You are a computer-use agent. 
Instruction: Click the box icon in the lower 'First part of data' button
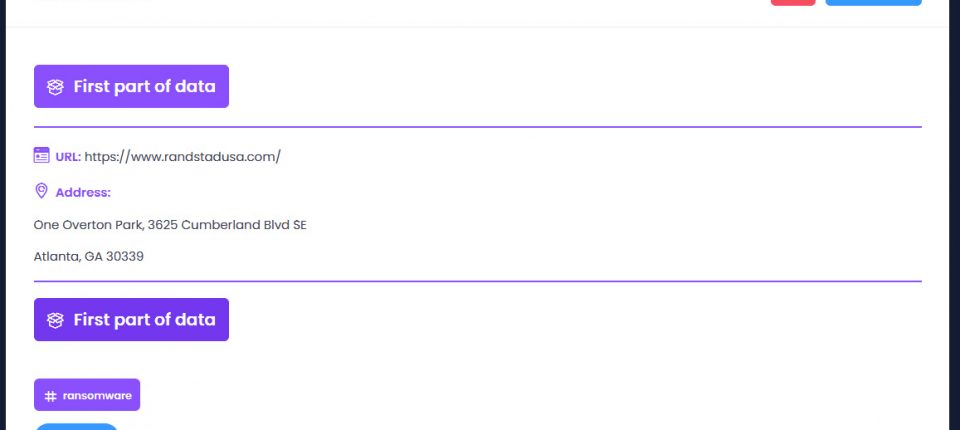(56, 320)
